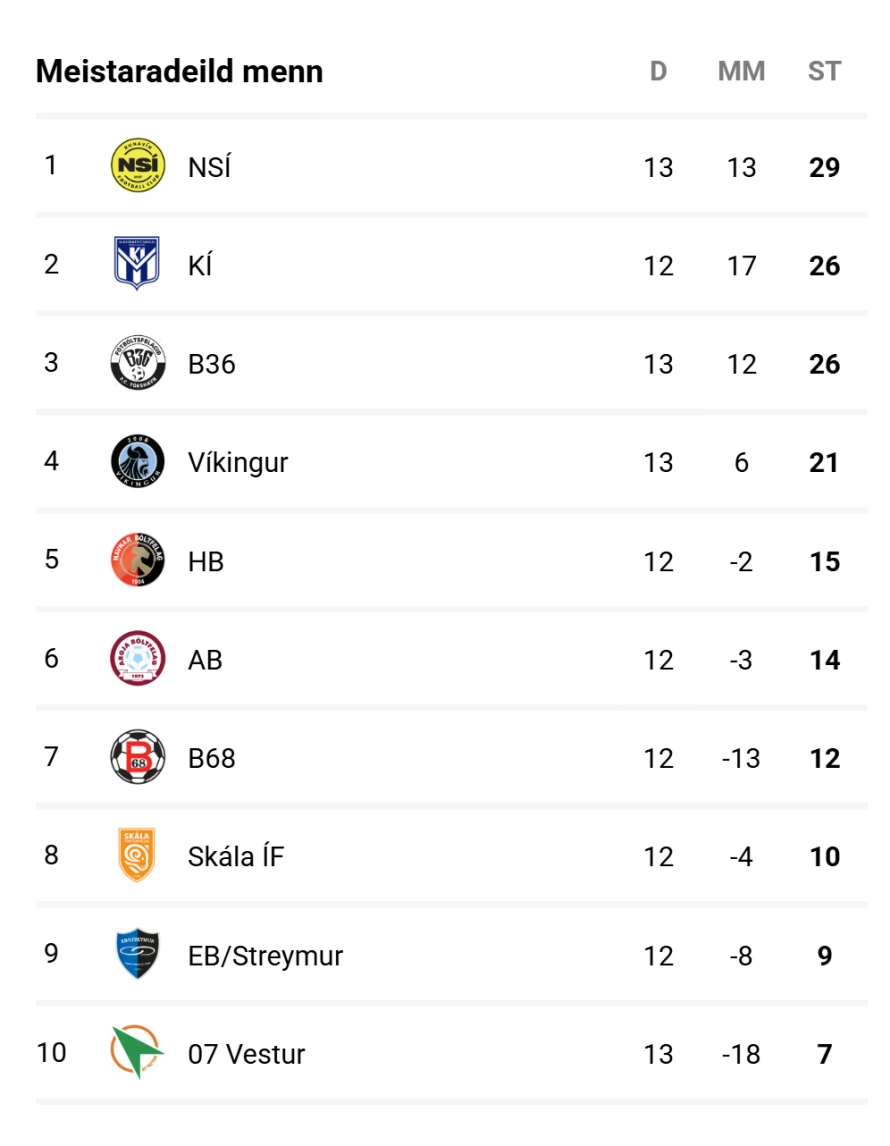Viewport: 890px width, 1146px height.
Task: Select the B36 black-and-white badge
Action: point(137,363)
